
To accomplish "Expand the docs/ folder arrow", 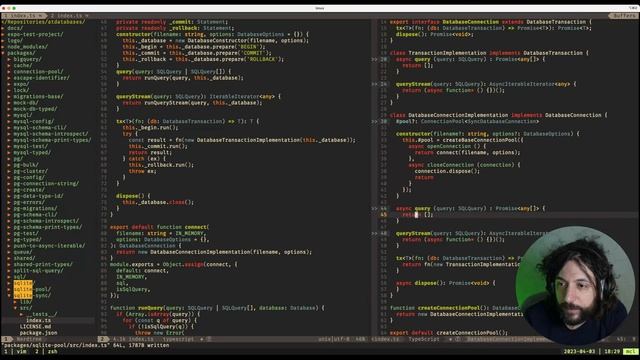I will 3,28.
